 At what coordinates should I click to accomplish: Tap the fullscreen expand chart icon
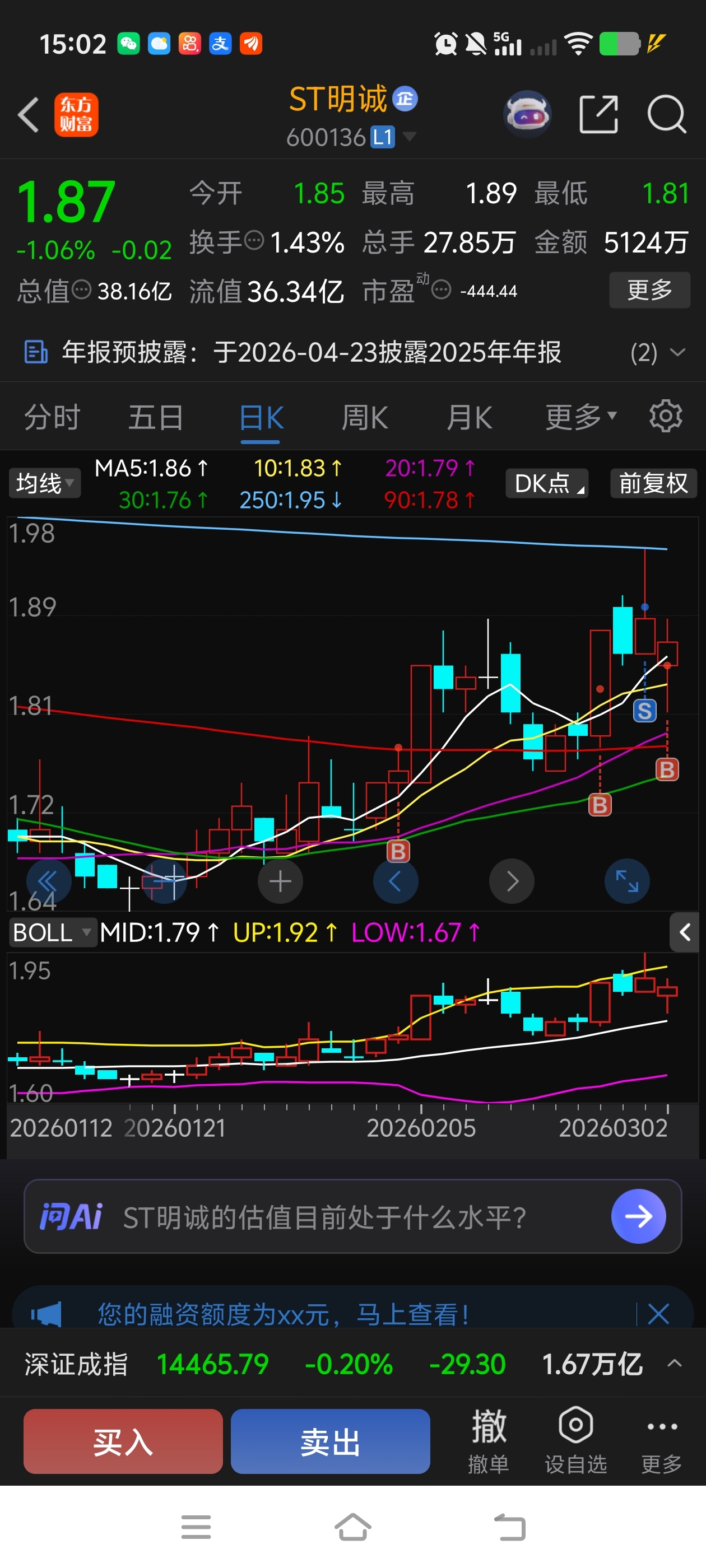(628, 881)
